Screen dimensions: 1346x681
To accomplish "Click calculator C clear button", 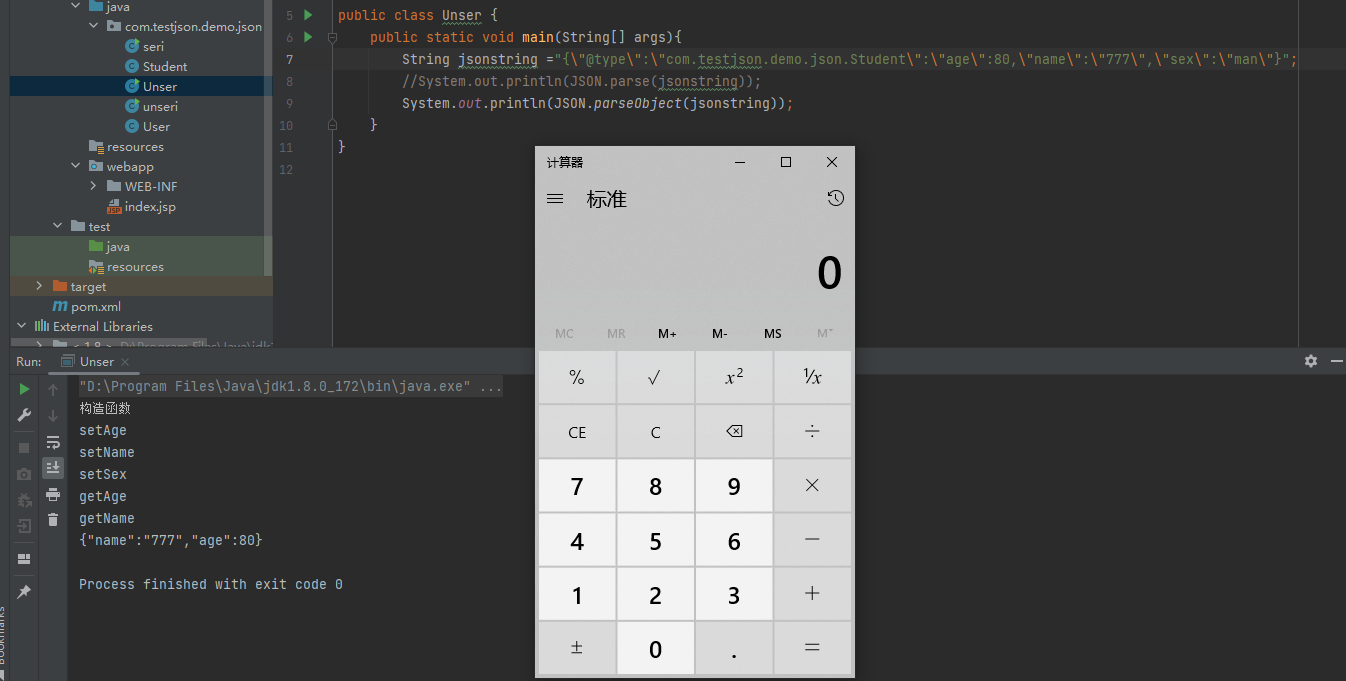I will [x=655, y=431].
